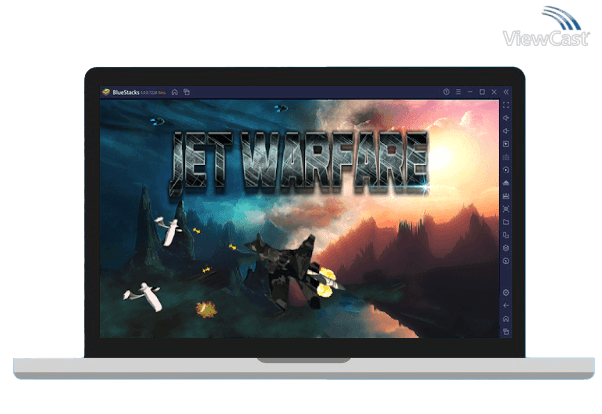Open game controls keyboard icon
The height and width of the screenshot is (414, 602).
tap(506, 157)
